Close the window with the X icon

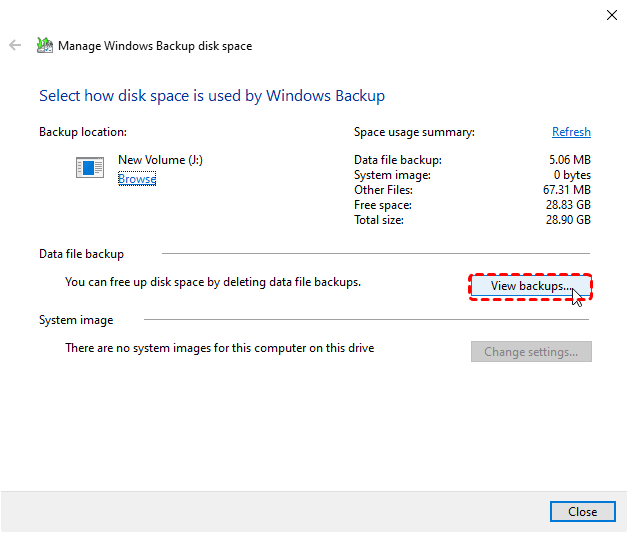(x=612, y=15)
